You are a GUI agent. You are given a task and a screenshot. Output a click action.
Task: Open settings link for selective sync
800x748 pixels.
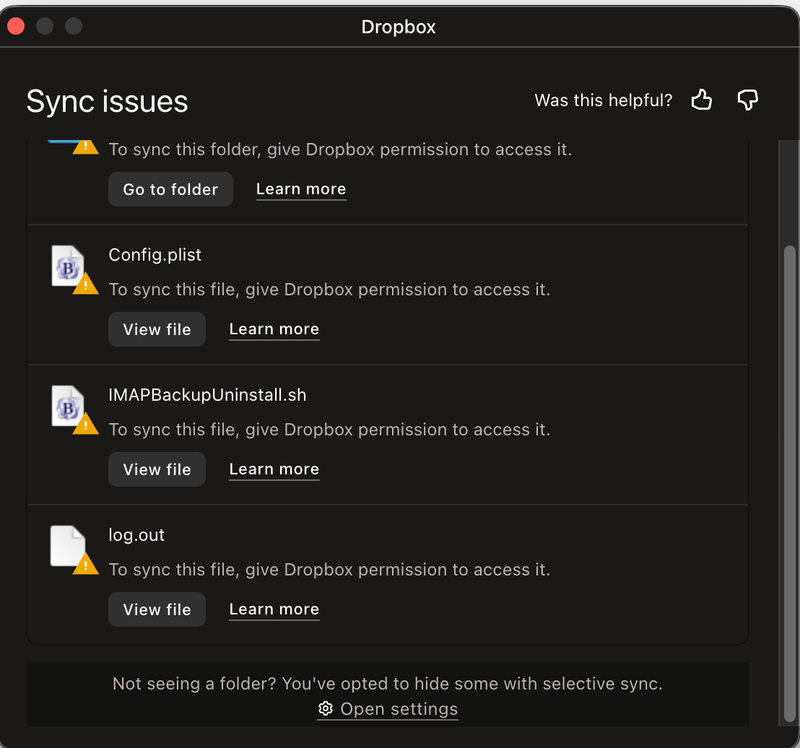398,709
